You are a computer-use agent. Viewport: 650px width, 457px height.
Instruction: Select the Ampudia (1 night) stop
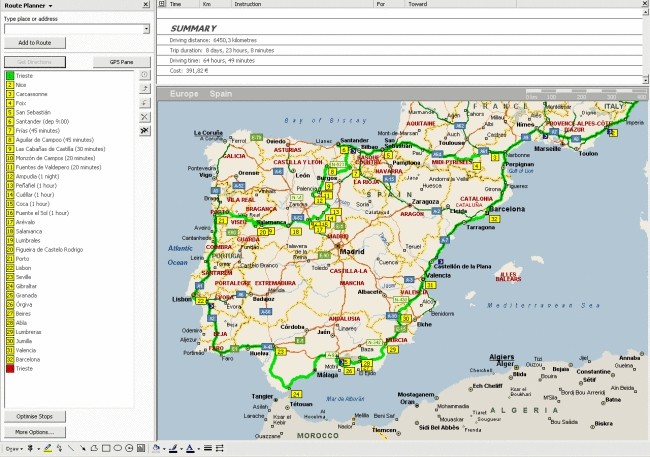tap(37, 176)
